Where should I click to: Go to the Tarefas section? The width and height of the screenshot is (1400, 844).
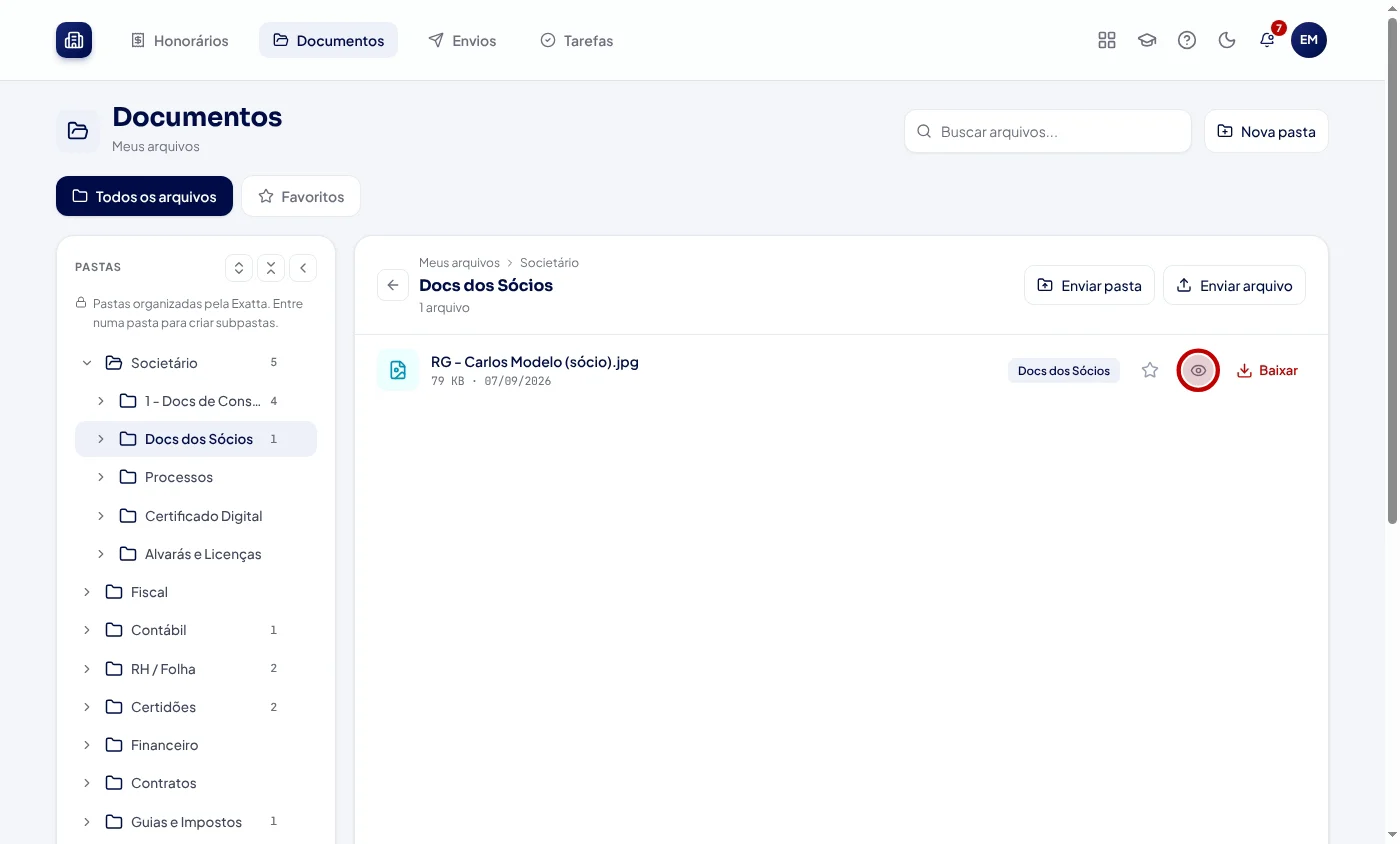(576, 40)
